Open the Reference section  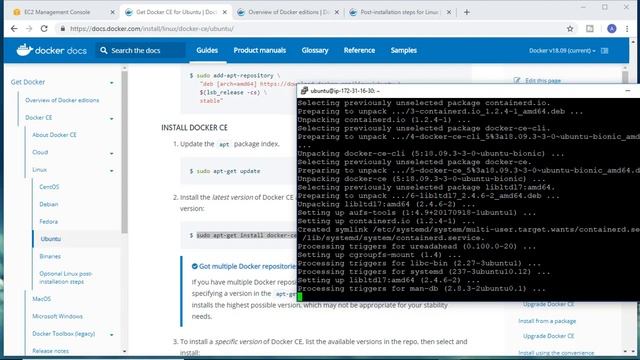[359, 50]
